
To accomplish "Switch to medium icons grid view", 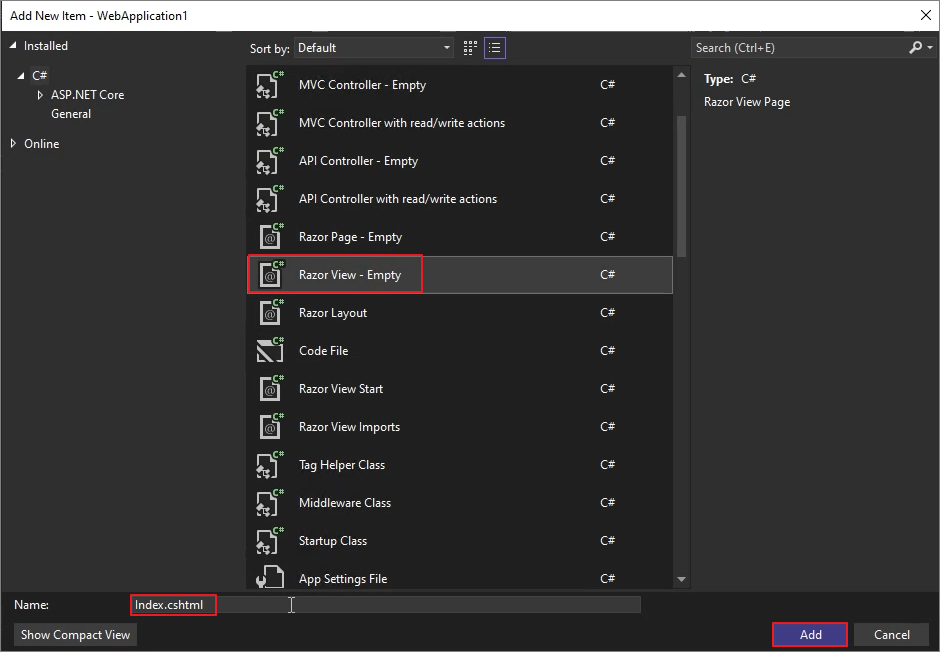I will 470,48.
